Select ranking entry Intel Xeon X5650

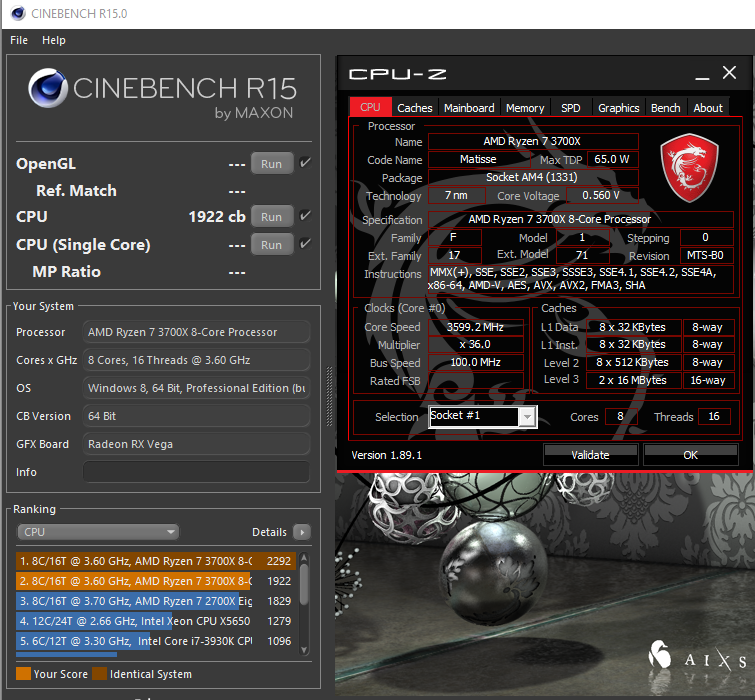click(x=156, y=621)
